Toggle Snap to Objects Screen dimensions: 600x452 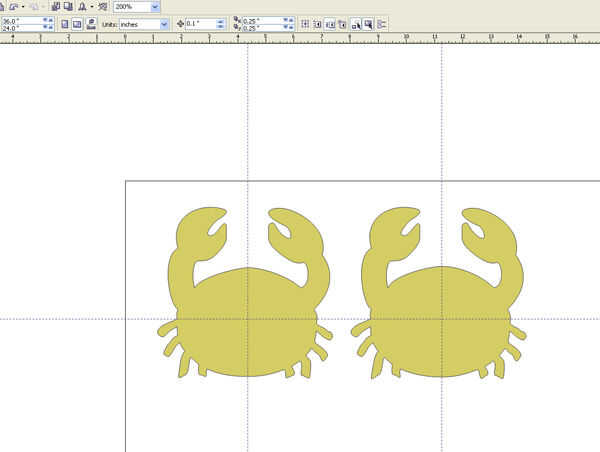(330, 24)
